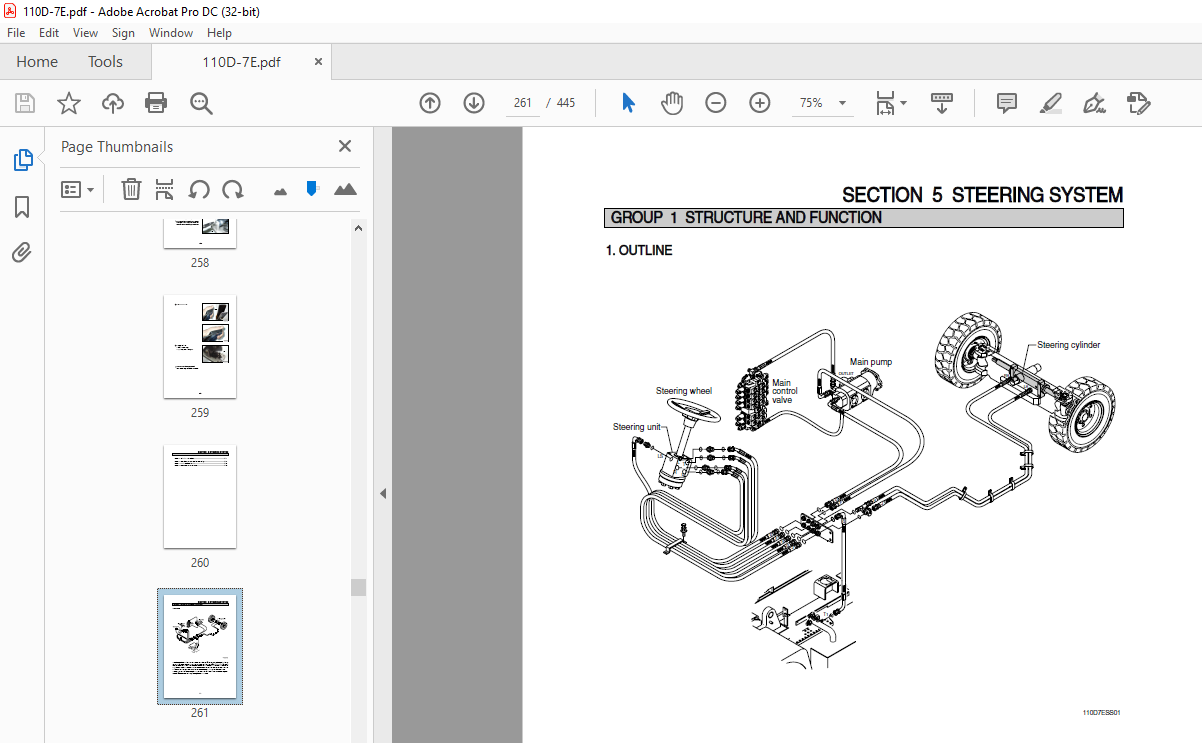
Task: Click the thumbnails scrollbar thumb
Action: [358, 587]
